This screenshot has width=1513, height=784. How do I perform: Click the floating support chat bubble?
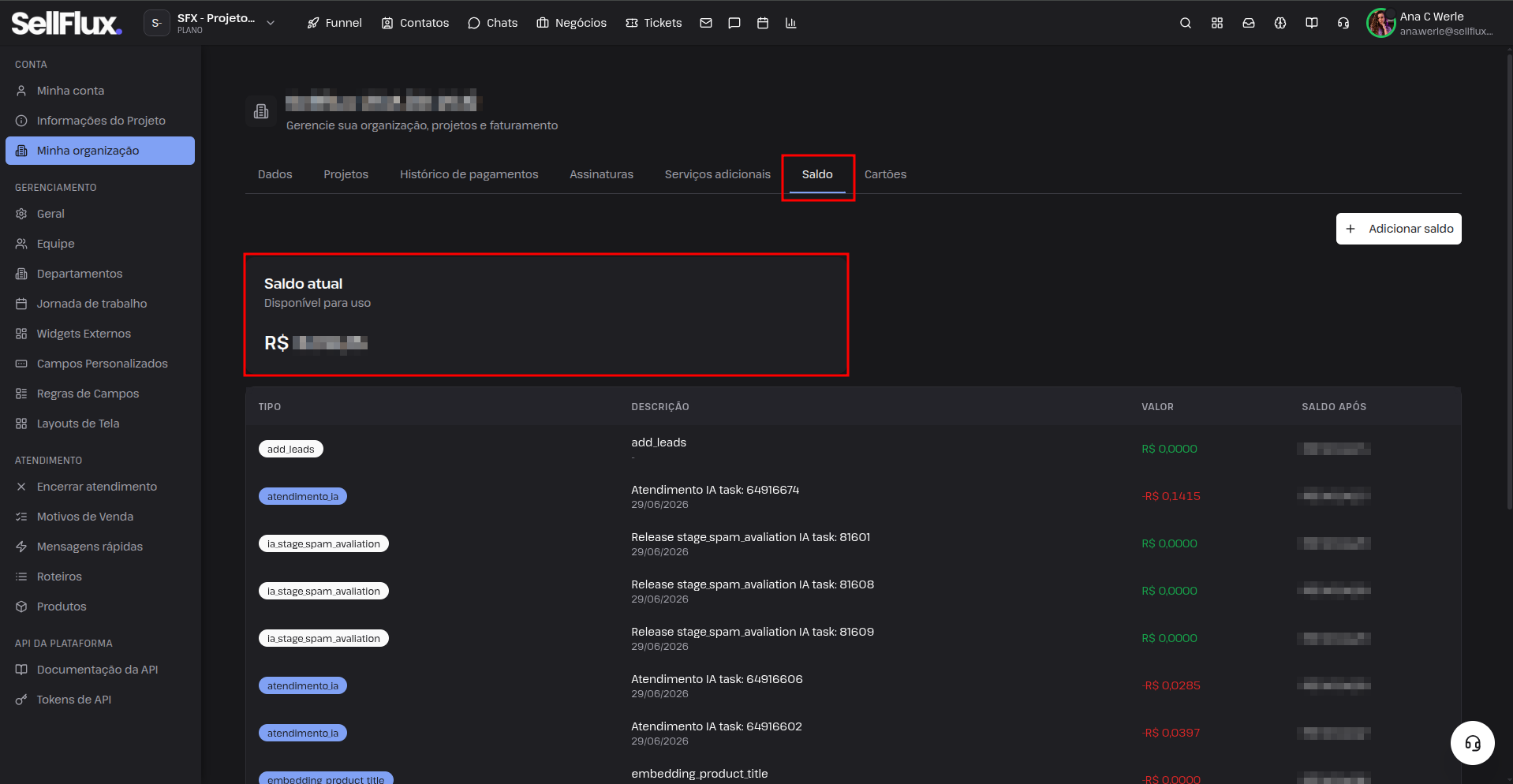tap(1472, 743)
